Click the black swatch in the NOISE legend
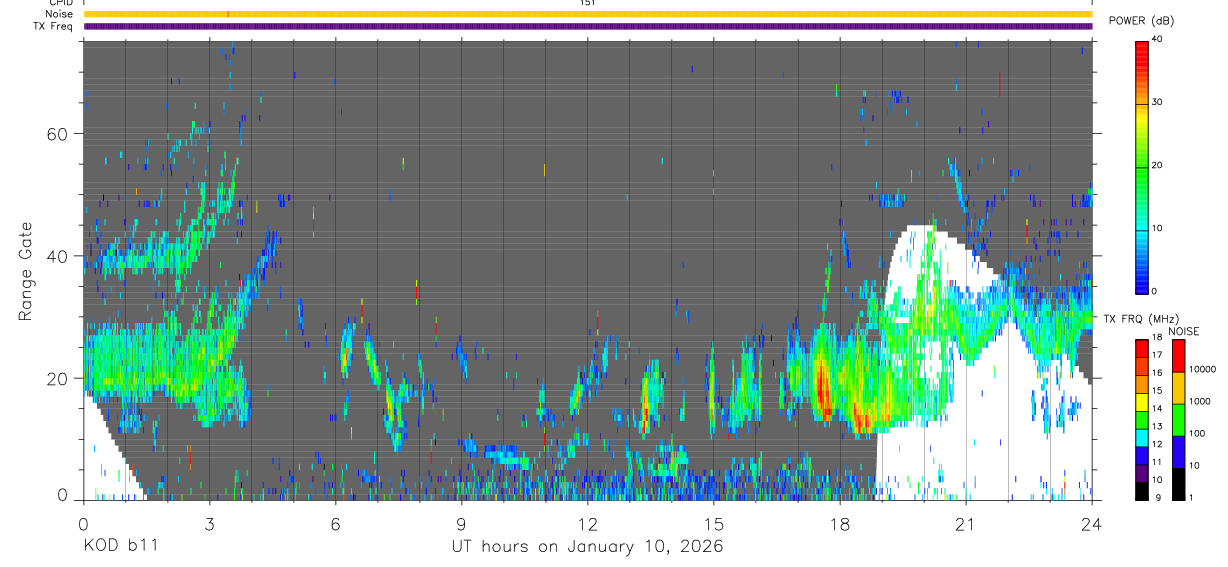This screenshot has width=1228, height=567. point(1178,484)
